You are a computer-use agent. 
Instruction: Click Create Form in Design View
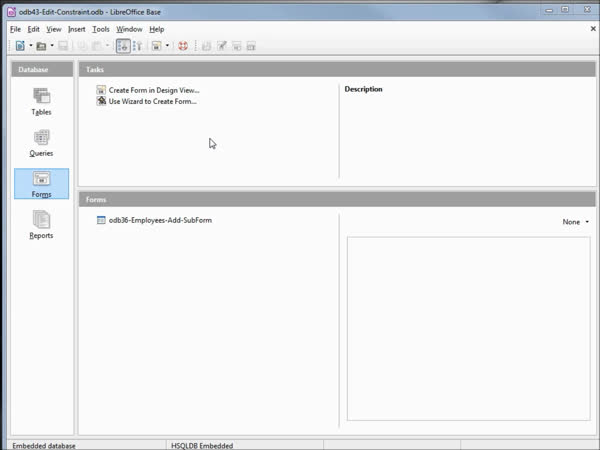(154, 90)
